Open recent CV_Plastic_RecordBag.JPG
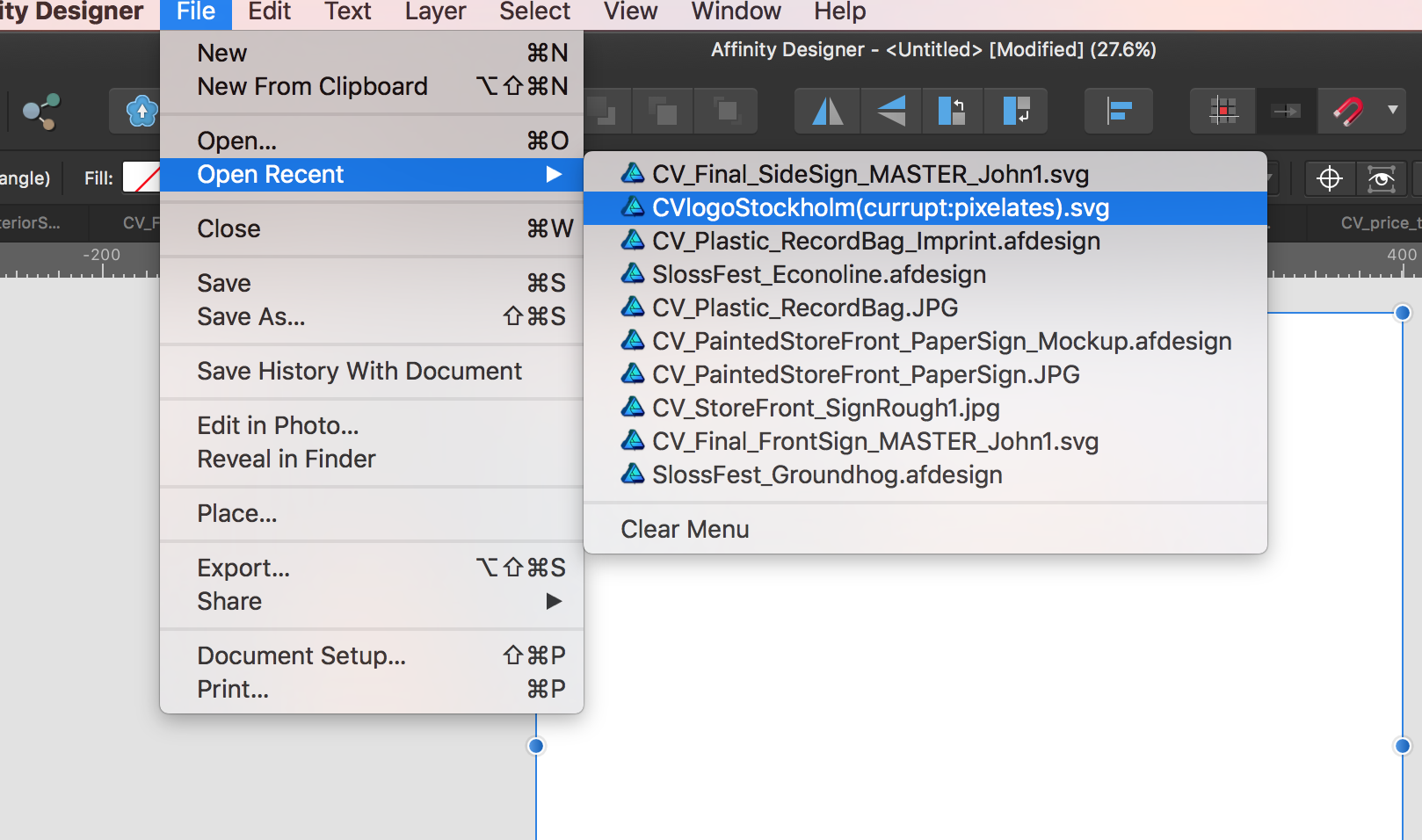Image resolution: width=1422 pixels, height=840 pixels. 925,308
